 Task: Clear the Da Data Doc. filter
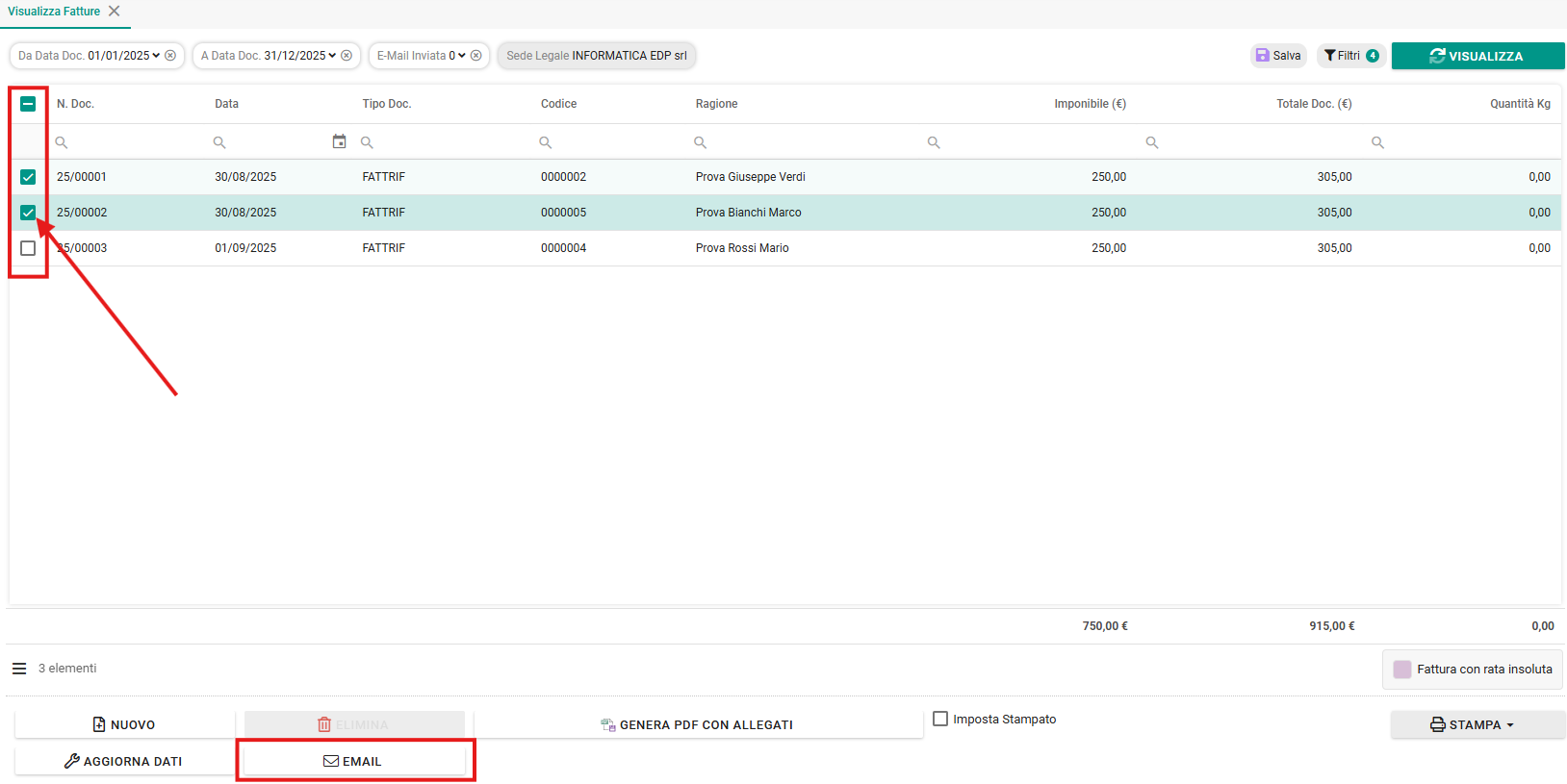click(x=170, y=56)
